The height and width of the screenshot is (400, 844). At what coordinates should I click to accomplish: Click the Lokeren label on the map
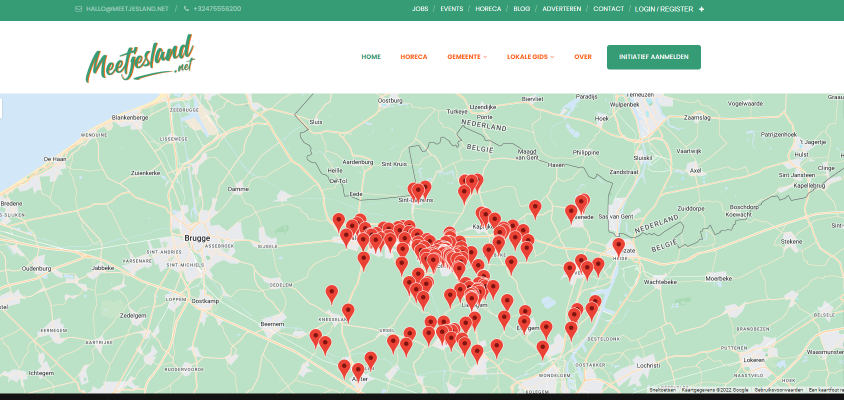pyautogui.click(x=755, y=360)
